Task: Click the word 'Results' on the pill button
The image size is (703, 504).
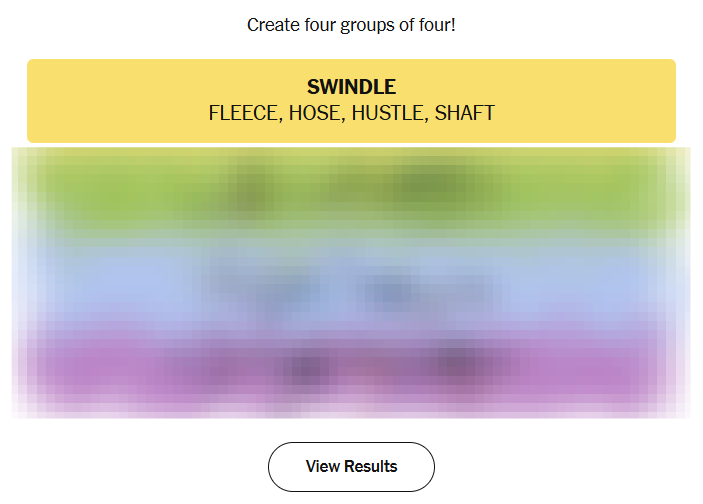Action: click(x=371, y=467)
